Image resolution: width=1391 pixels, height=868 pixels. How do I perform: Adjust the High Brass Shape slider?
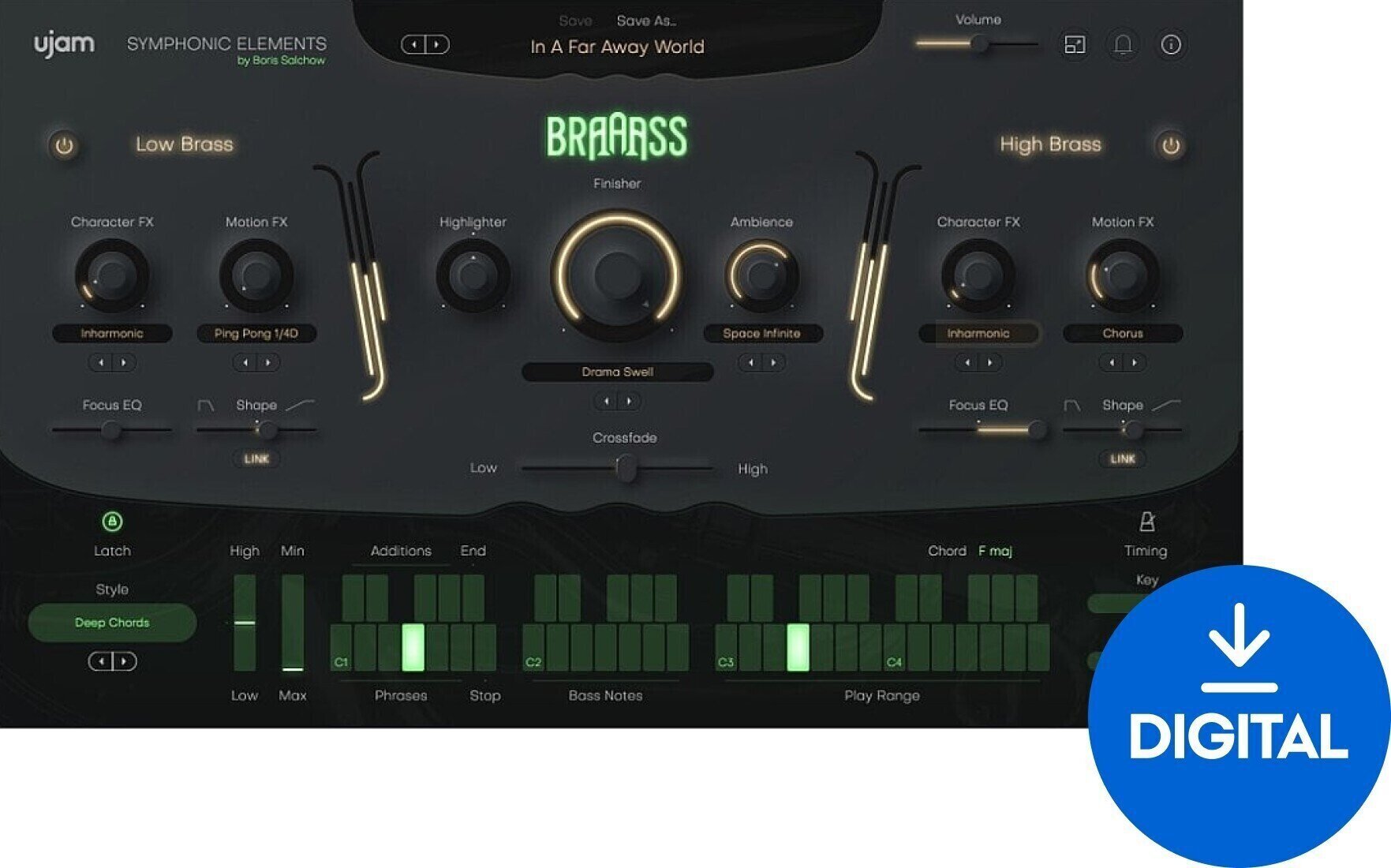[x=1123, y=431]
